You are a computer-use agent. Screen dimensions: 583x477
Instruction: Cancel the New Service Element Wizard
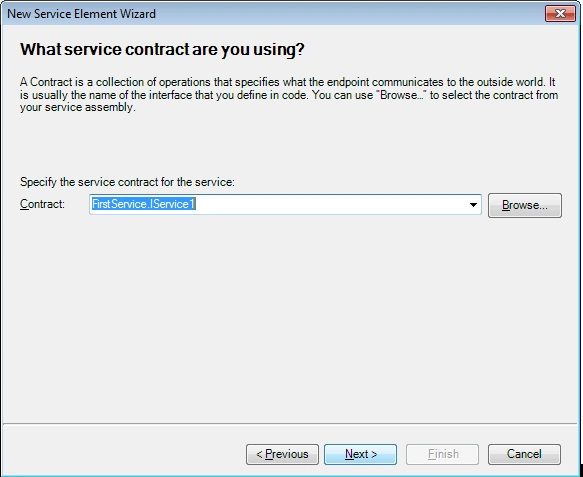pyautogui.click(x=524, y=454)
